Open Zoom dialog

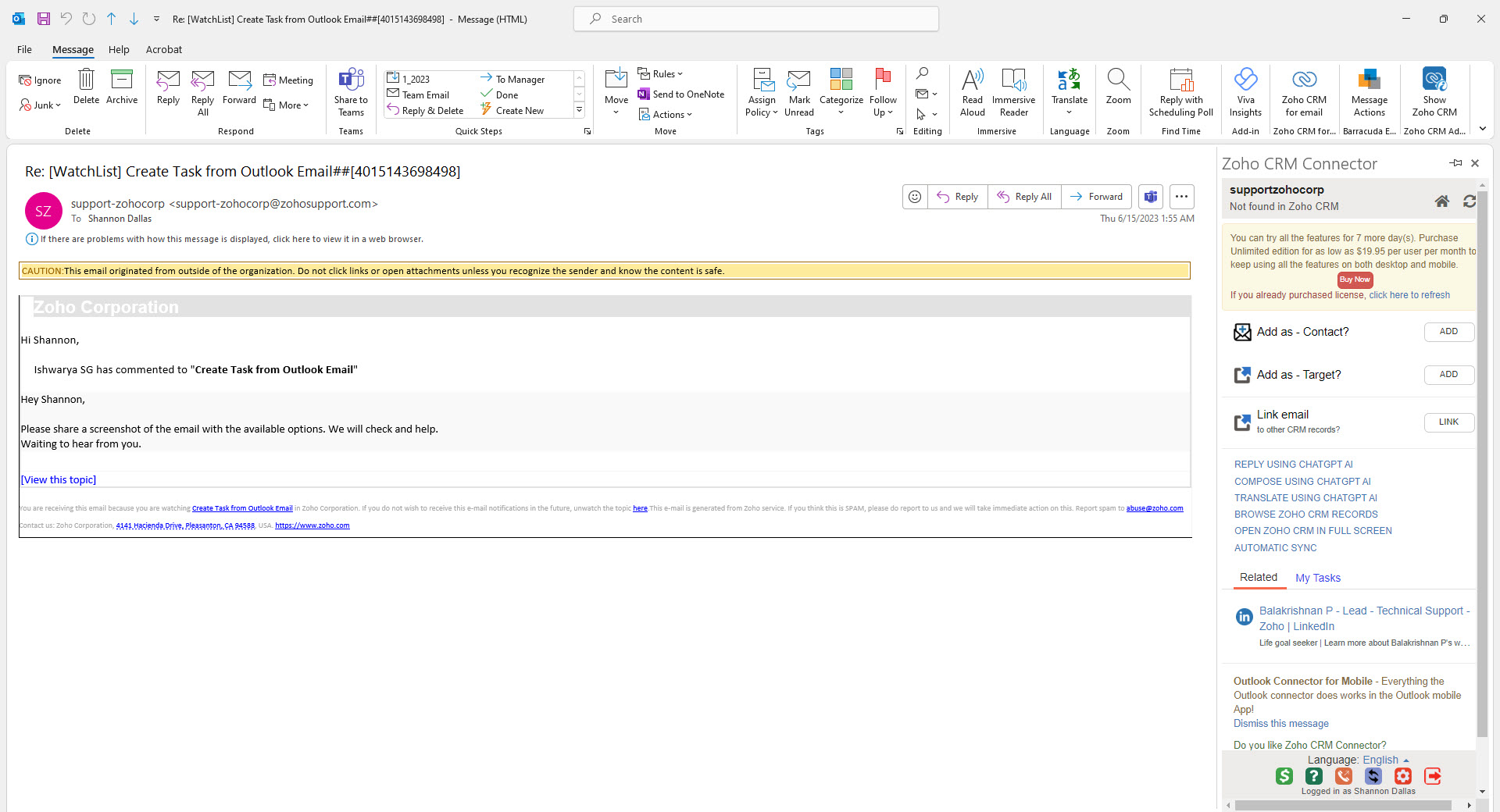tap(1118, 87)
